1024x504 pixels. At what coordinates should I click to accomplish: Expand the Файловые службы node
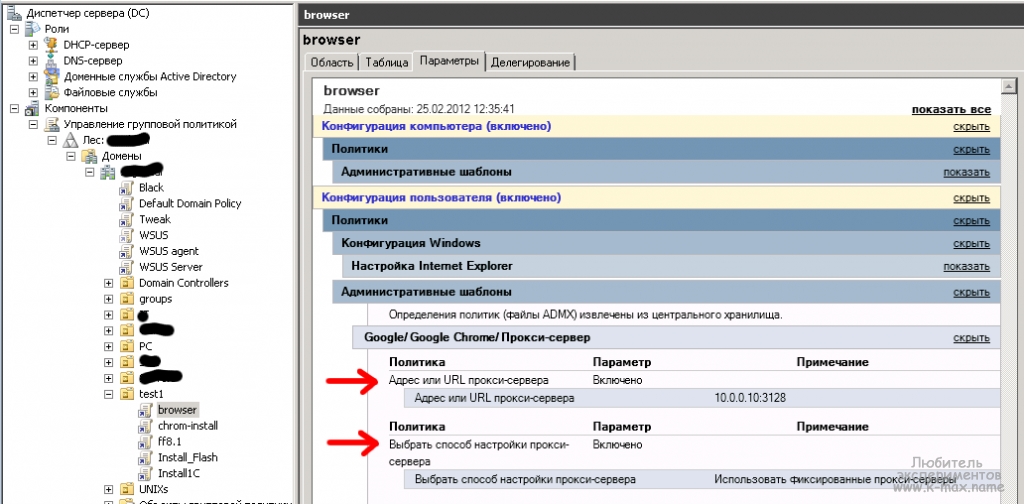33,93
